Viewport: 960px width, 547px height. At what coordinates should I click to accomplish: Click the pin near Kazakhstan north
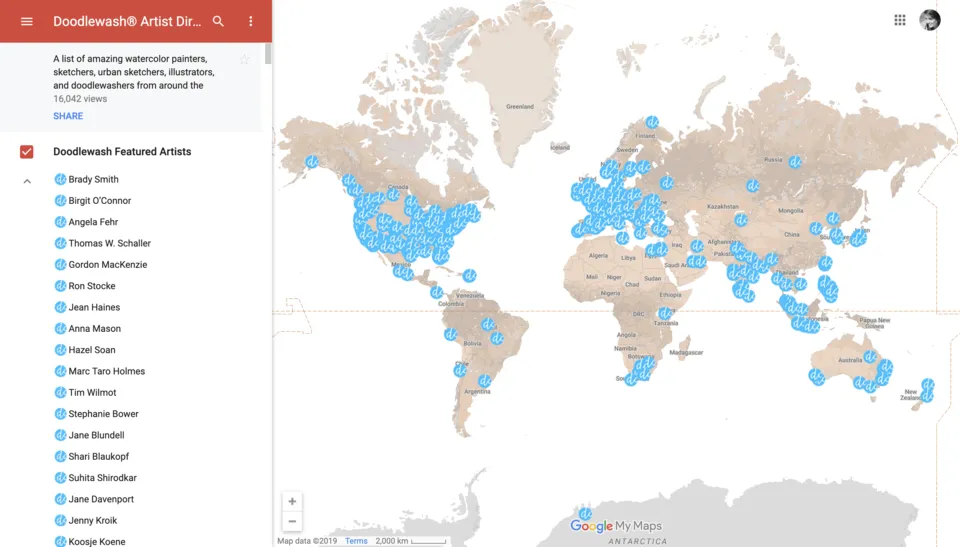pos(752,185)
